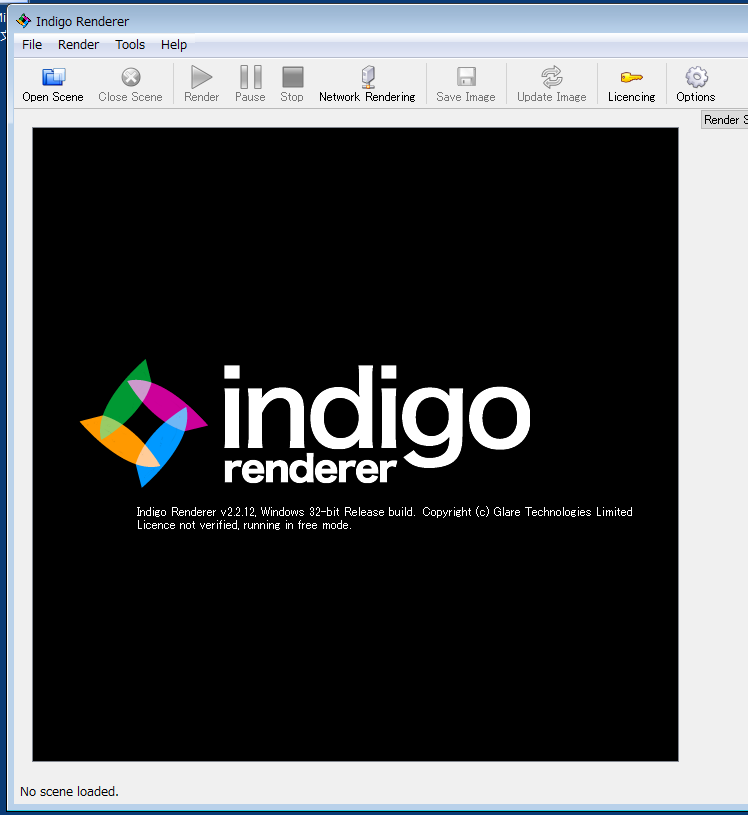
Task: Click the 'Licence not verified' message line
Action: pyautogui.click(x=244, y=525)
